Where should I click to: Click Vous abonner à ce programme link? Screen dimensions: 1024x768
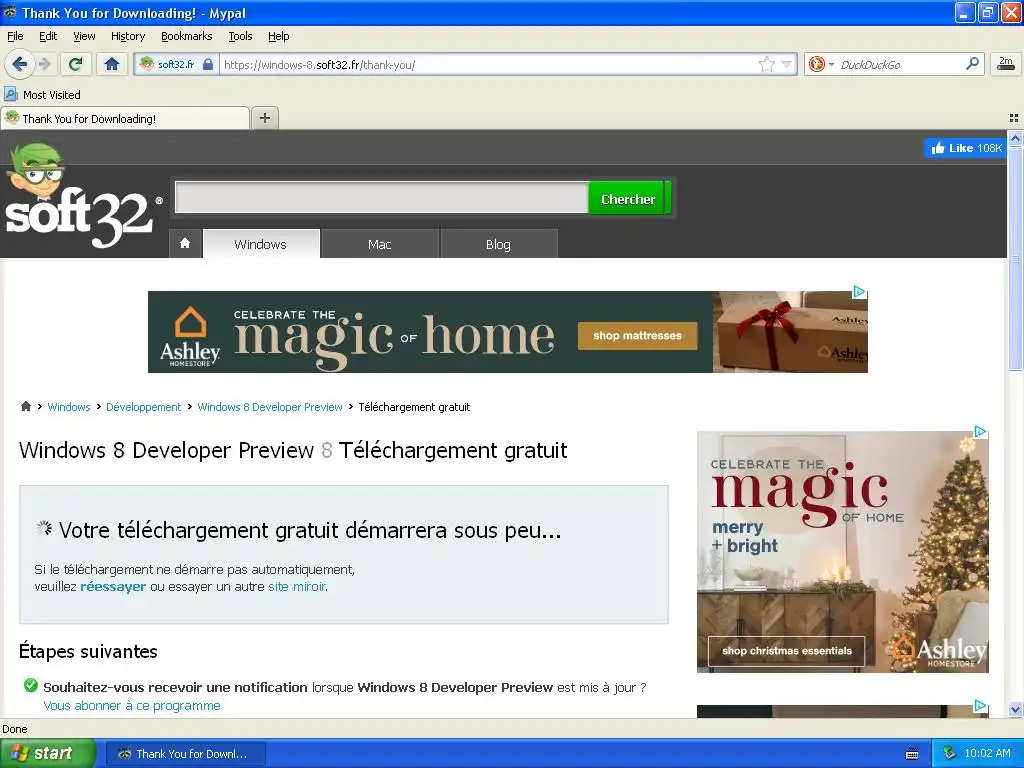132,705
